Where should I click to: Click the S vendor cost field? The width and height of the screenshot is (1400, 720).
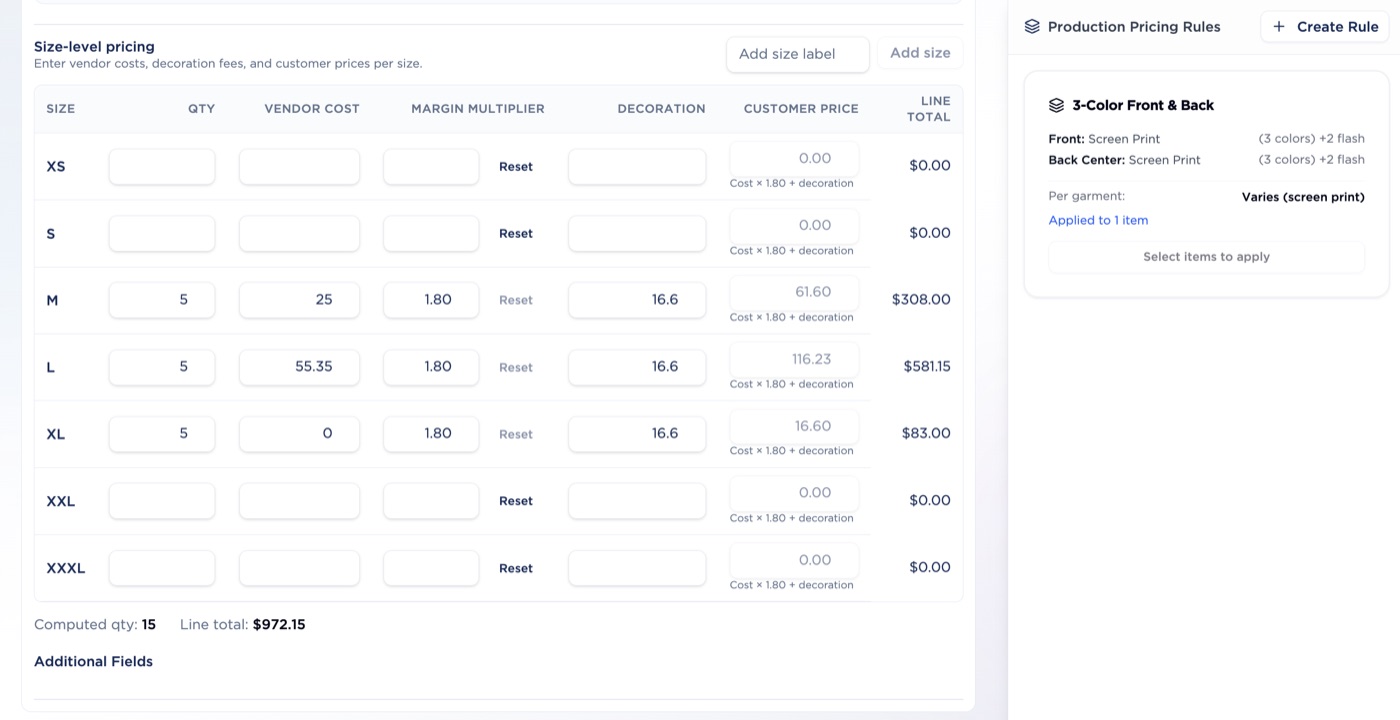(299, 234)
